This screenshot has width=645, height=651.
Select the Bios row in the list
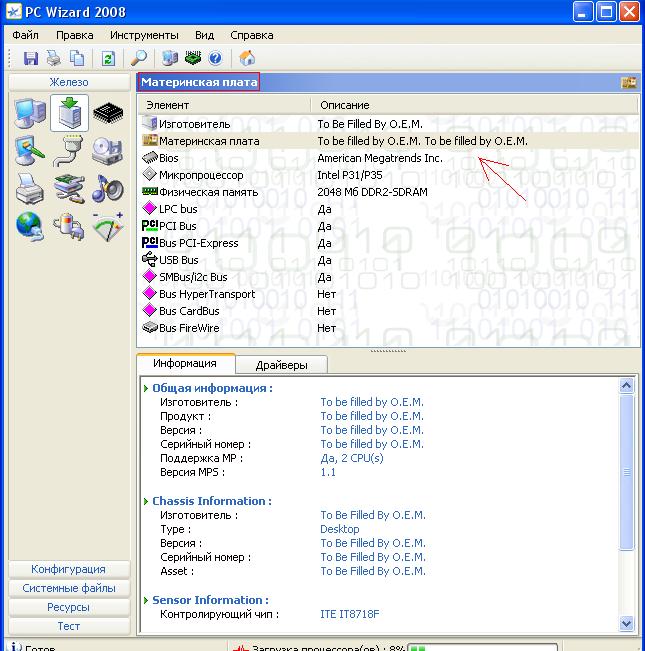[169, 158]
